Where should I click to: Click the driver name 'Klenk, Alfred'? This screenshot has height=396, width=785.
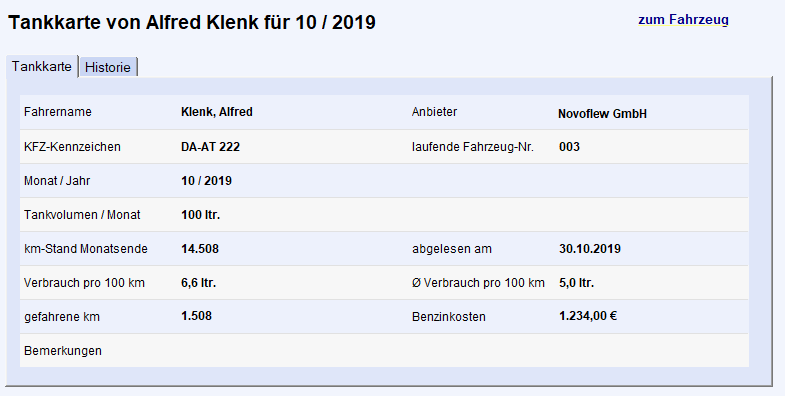click(x=217, y=112)
